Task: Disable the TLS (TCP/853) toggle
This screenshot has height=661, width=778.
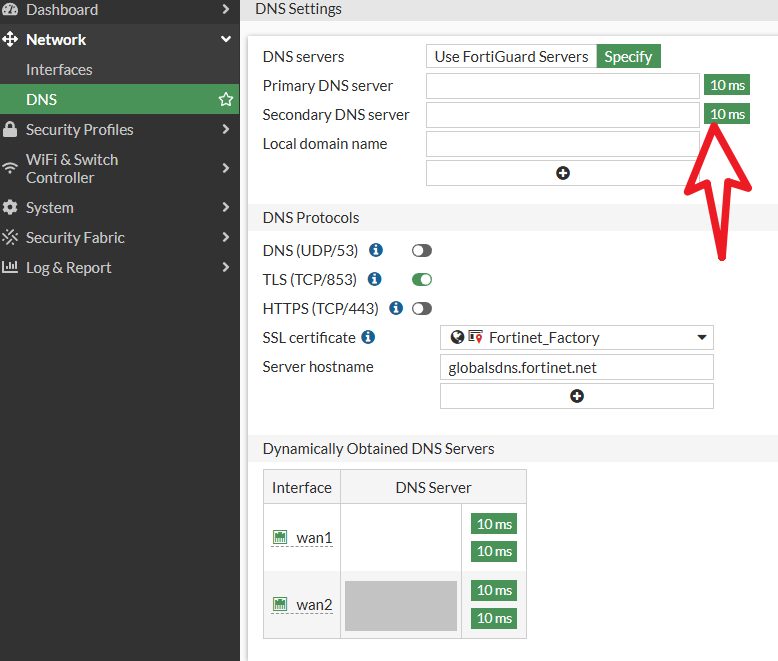Action: coord(421,280)
